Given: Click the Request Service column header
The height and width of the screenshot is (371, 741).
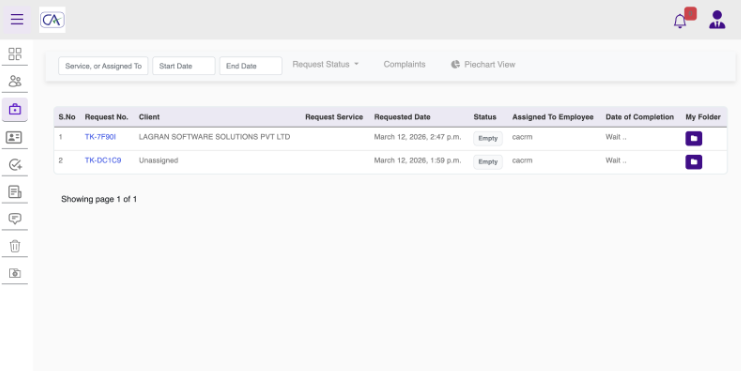Looking at the screenshot, I should click(334, 117).
